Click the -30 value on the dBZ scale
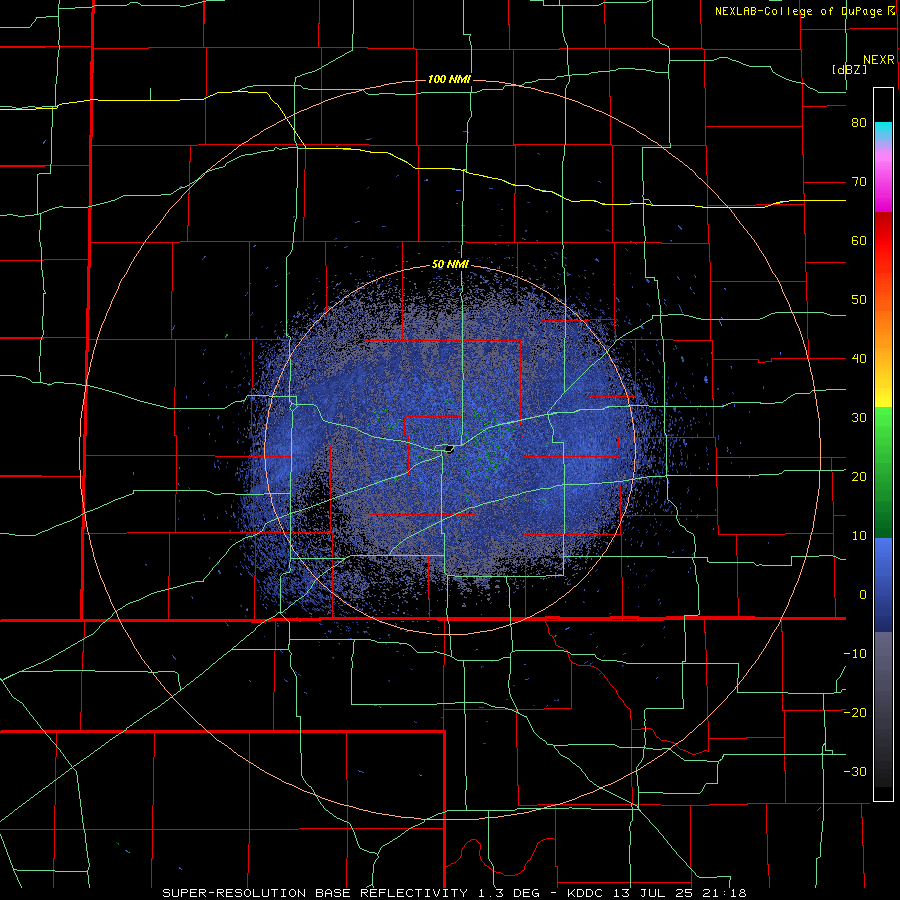The height and width of the screenshot is (900, 900). 855,771
